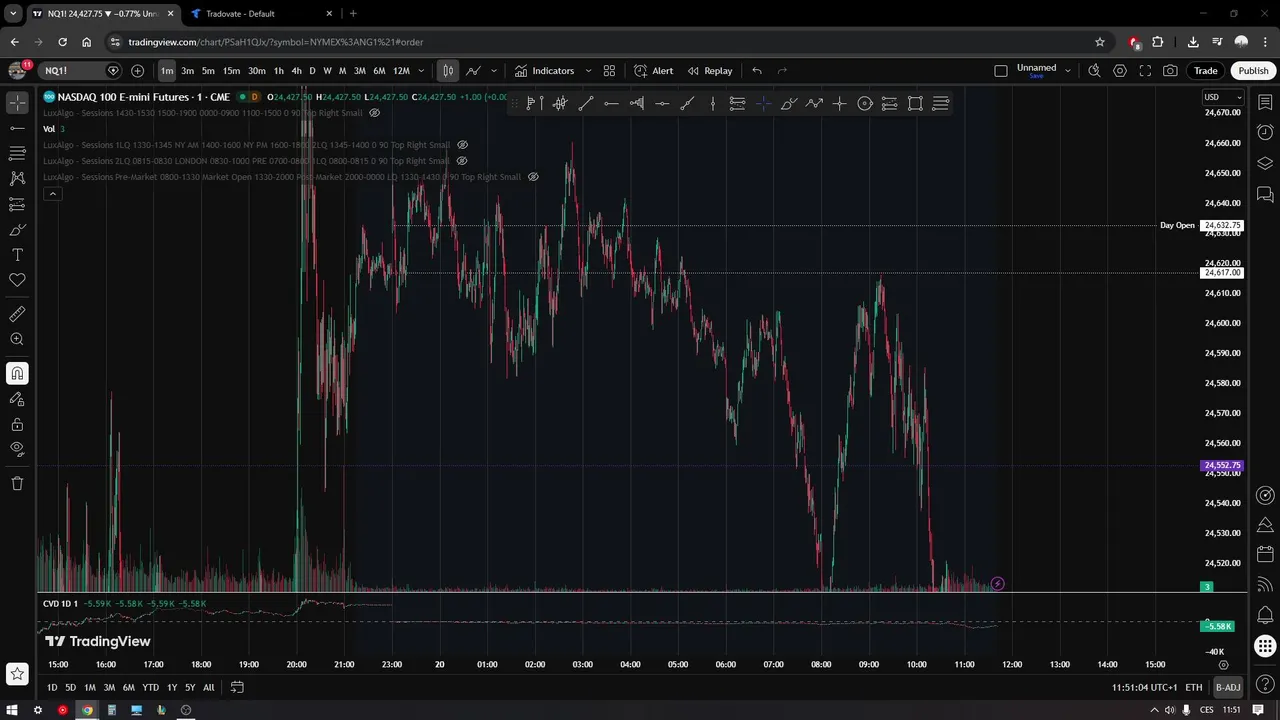
Task: Select the crosshair cursor tool in left sidebar
Action: 17,103
